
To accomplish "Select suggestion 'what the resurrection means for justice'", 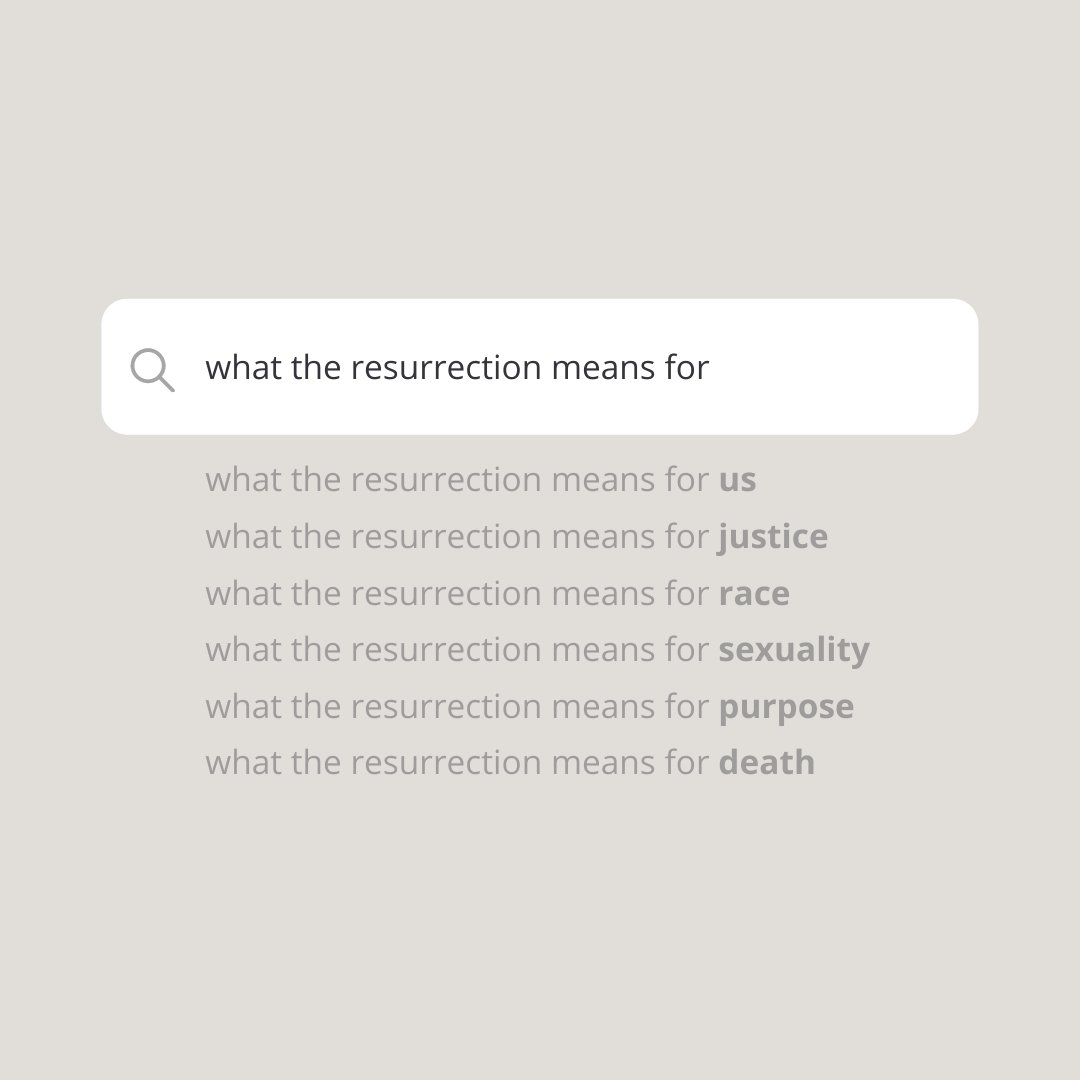I will click(x=517, y=537).
